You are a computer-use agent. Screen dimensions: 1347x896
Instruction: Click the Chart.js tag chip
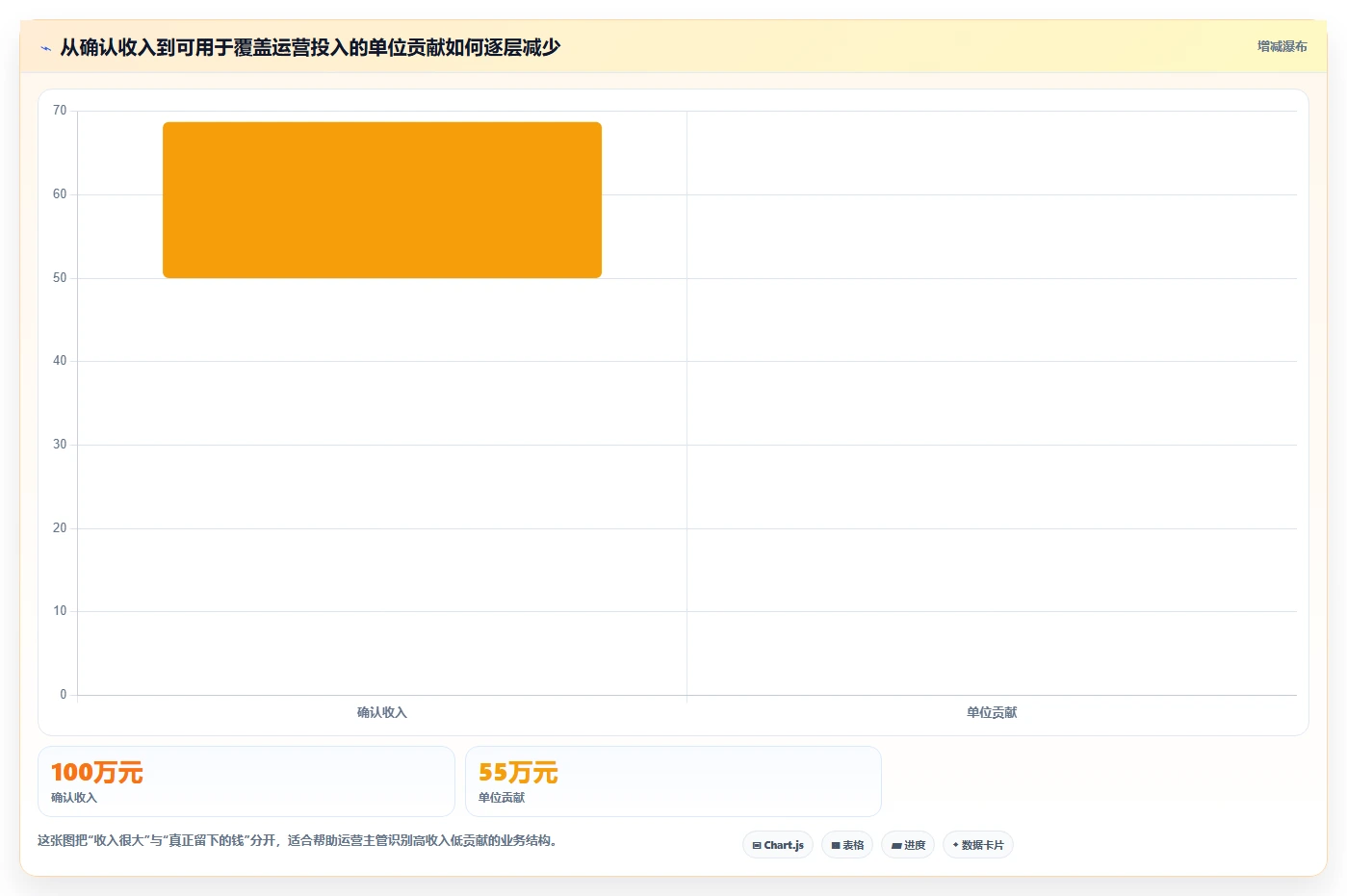[x=778, y=845]
